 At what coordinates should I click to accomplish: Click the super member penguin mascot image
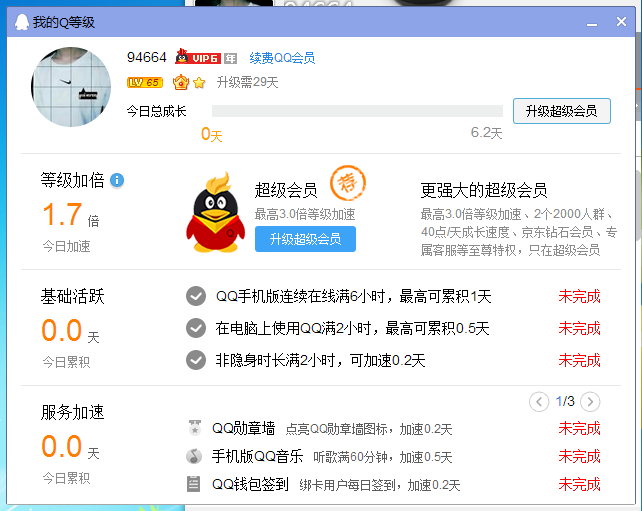pos(216,213)
